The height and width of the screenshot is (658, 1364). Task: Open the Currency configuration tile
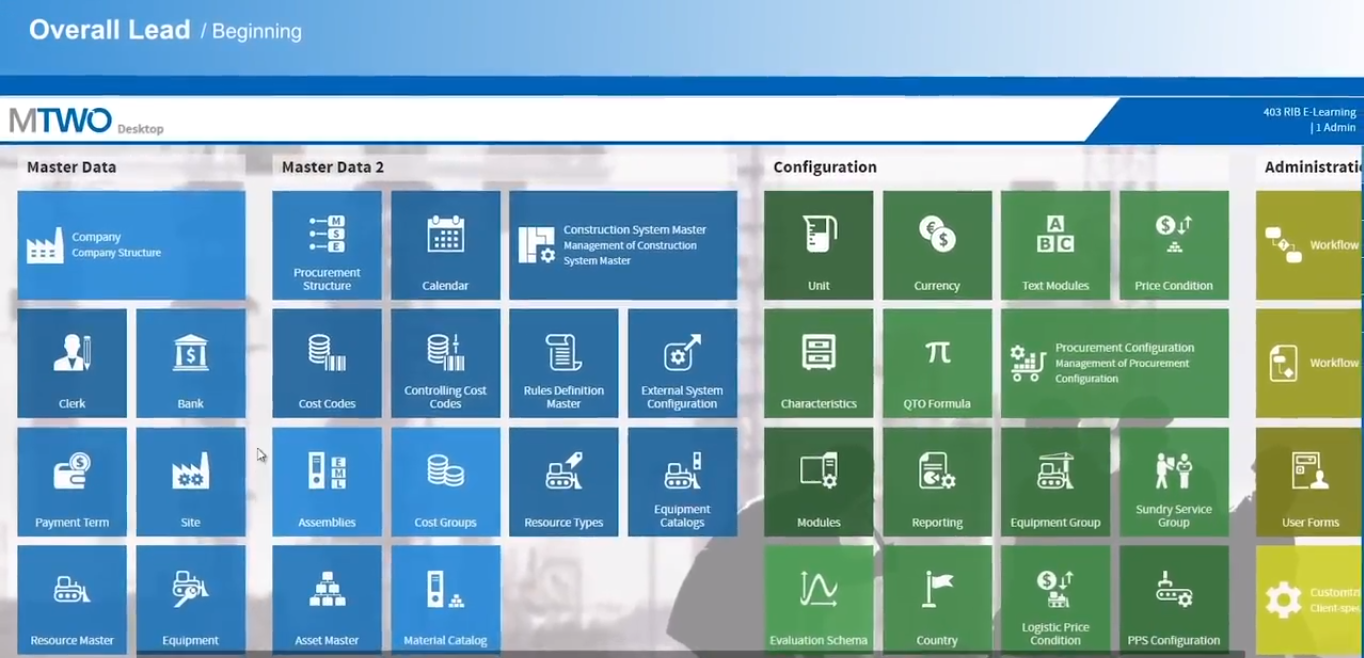[937, 245]
